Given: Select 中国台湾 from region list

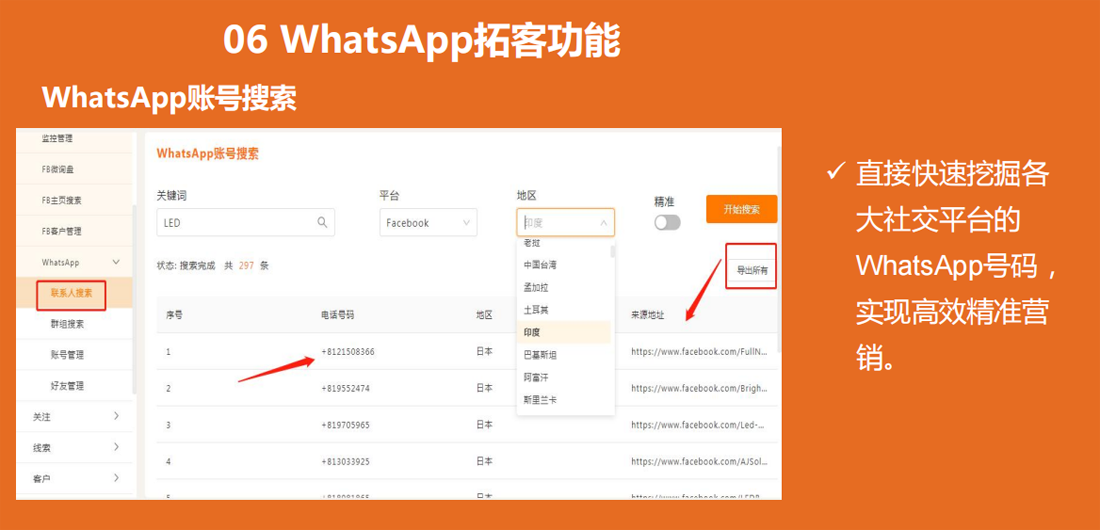Looking at the screenshot, I should coord(540,265).
